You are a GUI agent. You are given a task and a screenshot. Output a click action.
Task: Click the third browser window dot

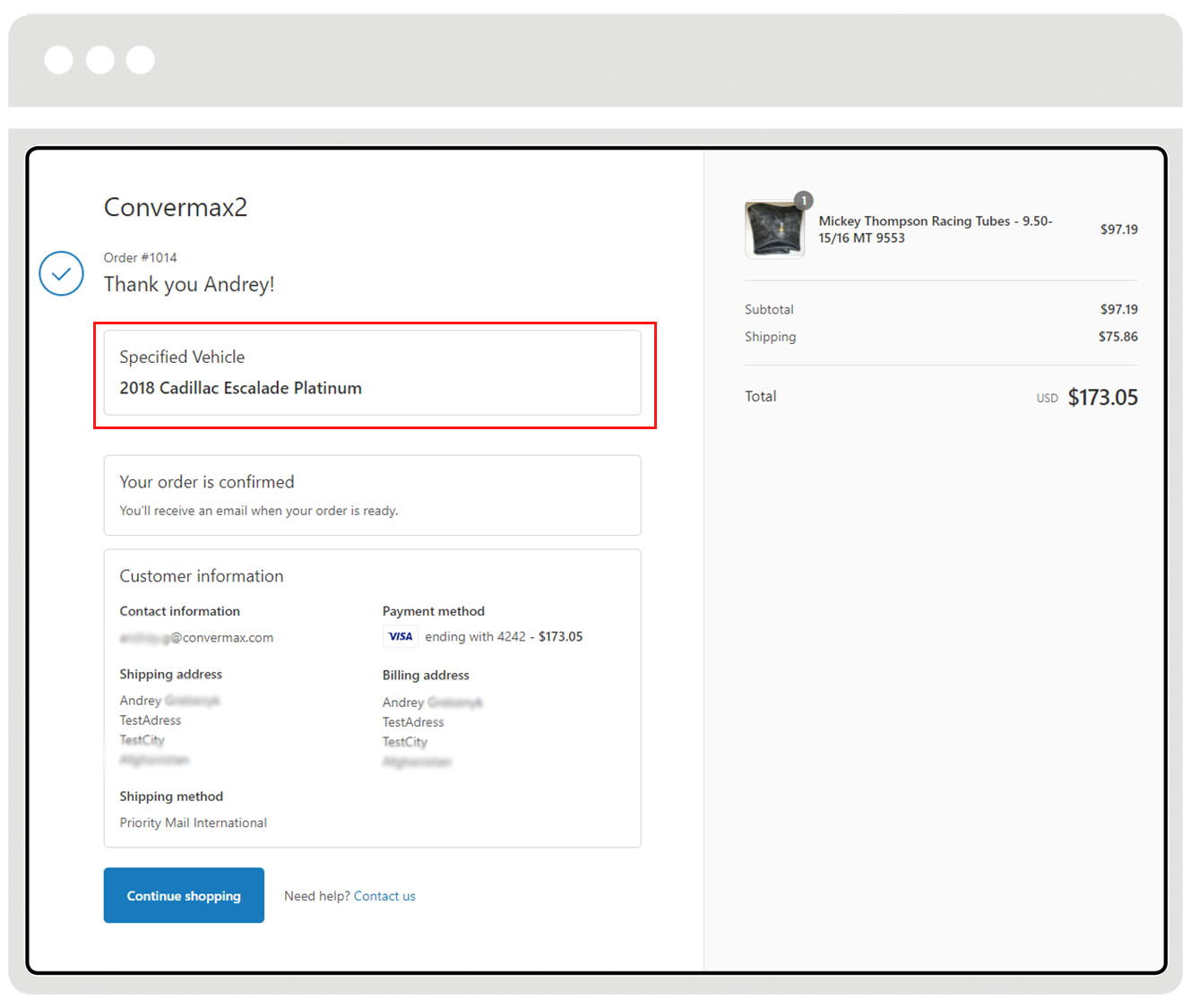click(141, 60)
